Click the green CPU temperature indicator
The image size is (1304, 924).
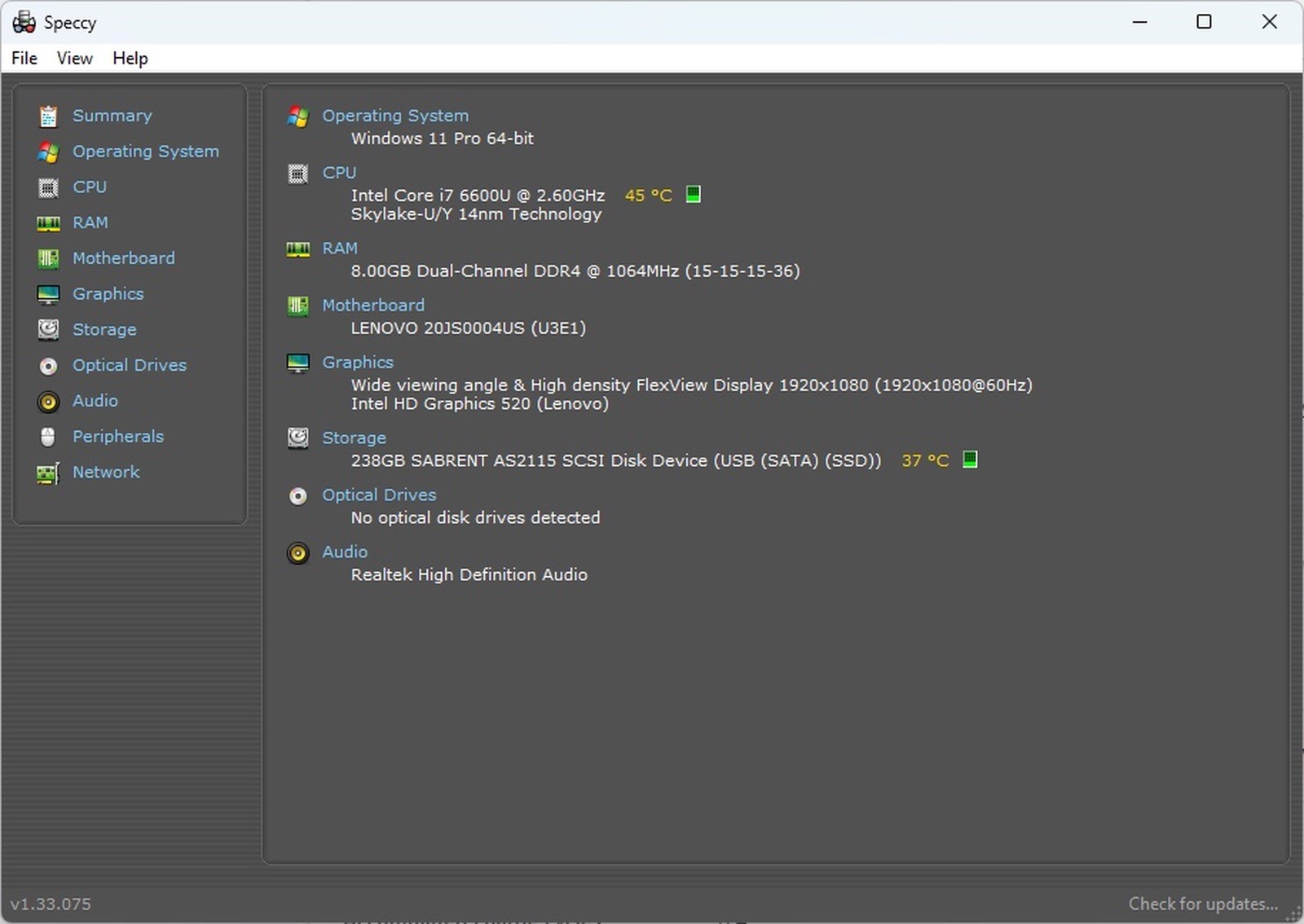point(693,194)
